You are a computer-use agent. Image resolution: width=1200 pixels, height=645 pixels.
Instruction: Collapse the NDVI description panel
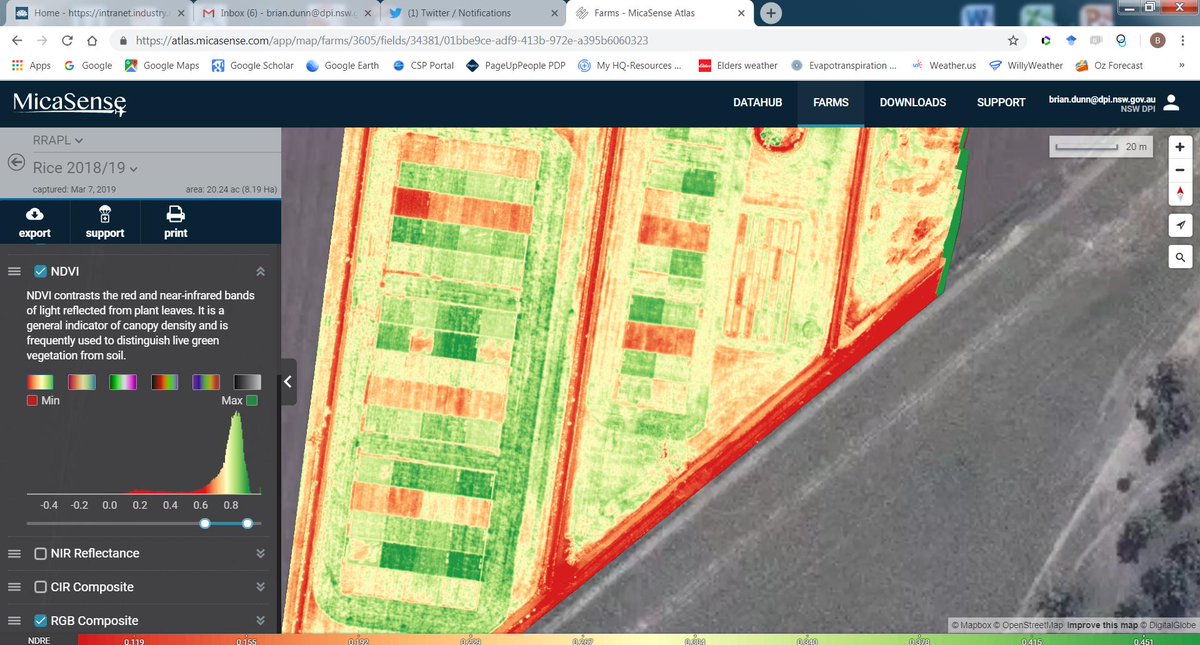[x=260, y=270]
